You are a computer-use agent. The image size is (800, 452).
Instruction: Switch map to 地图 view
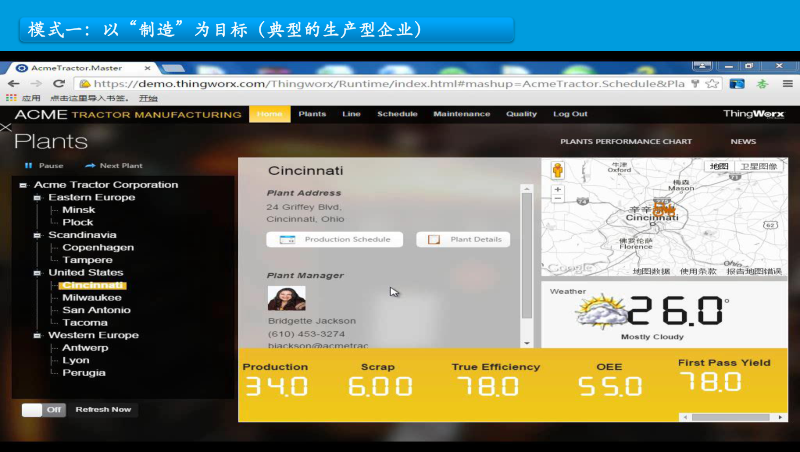[x=719, y=166]
